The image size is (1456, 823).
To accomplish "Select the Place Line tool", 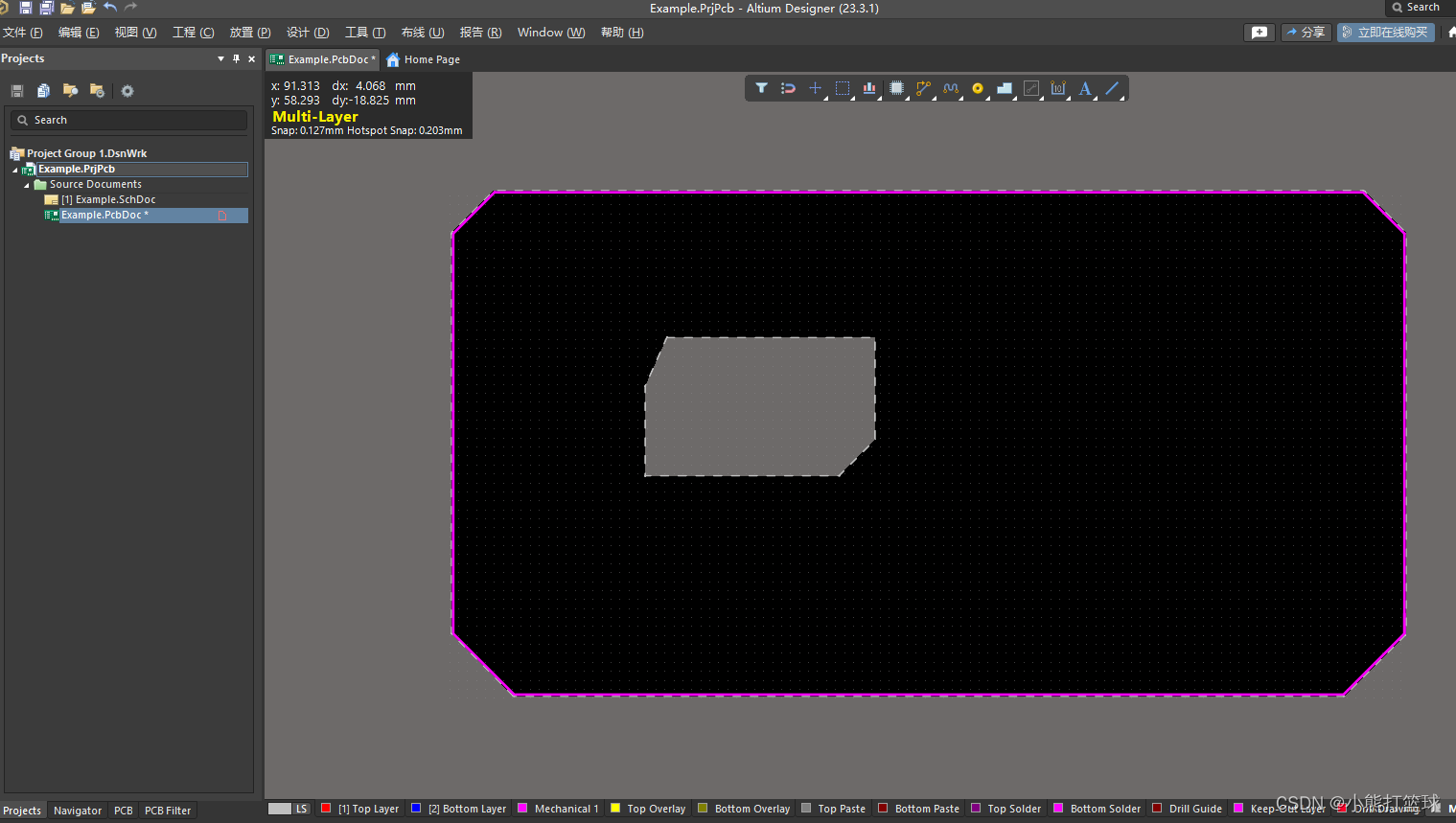I will 1111,88.
